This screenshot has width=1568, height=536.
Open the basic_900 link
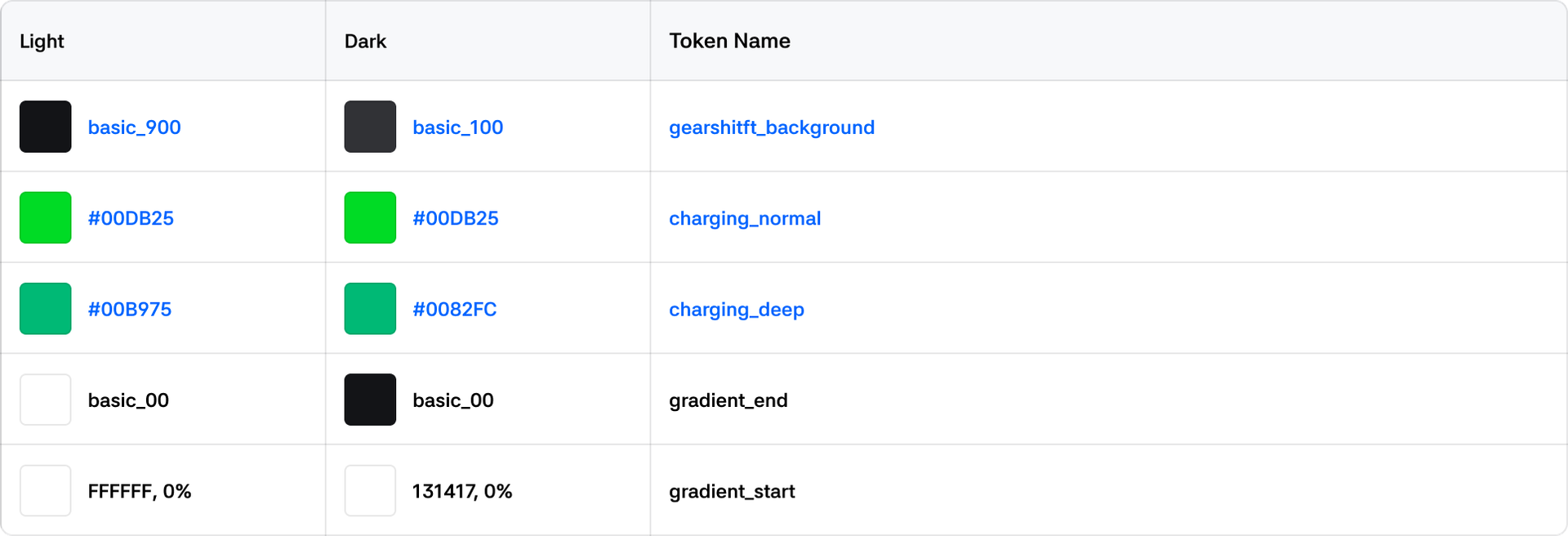tap(135, 127)
